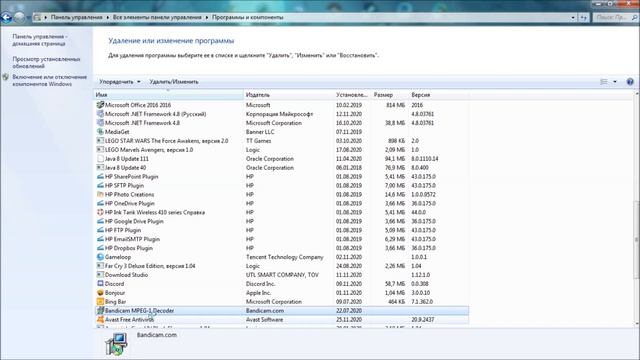Click the HP OneDrive Plugin icon
Viewport: 640px width, 360px height.
click(100, 203)
